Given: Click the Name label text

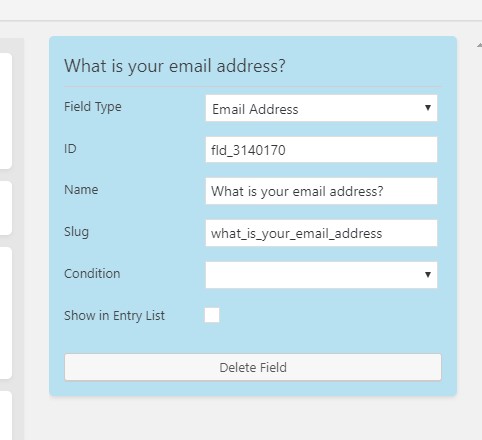Looking at the screenshot, I should coord(81,190).
